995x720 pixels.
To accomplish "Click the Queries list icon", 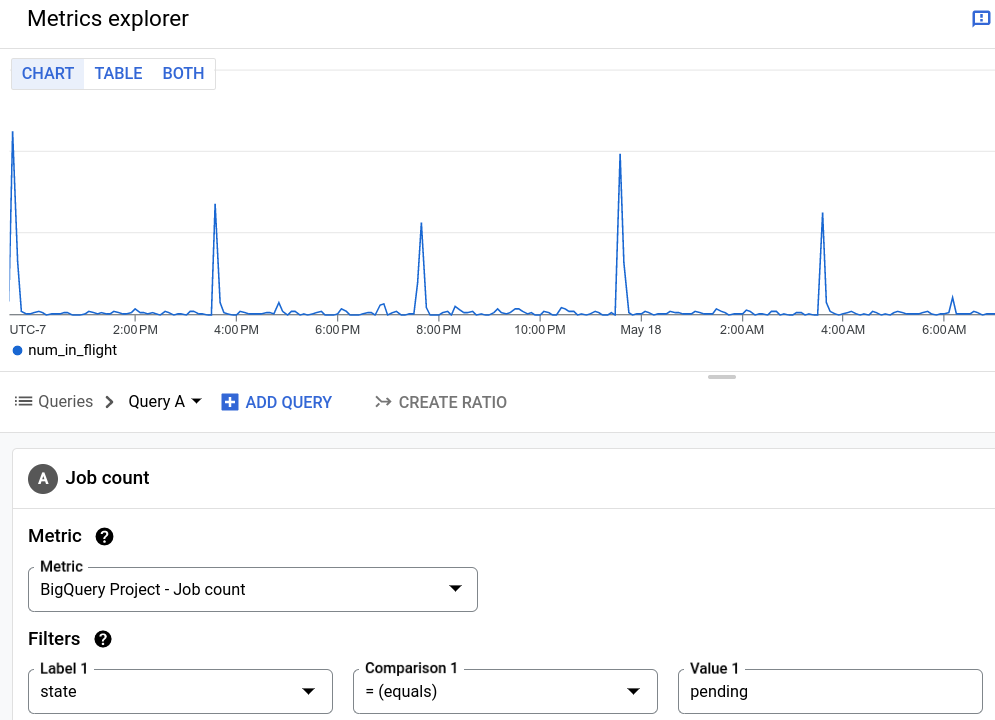I will point(22,401).
